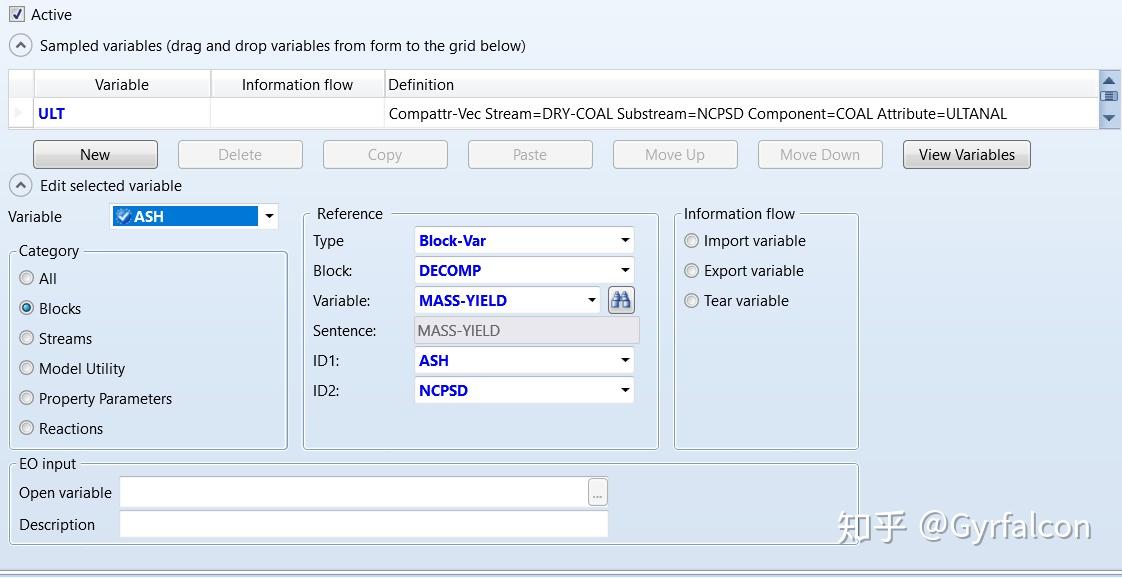Click the grid layout icon on scrollbar
The height and width of the screenshot is (578, 1122).
click(1108, 97)
